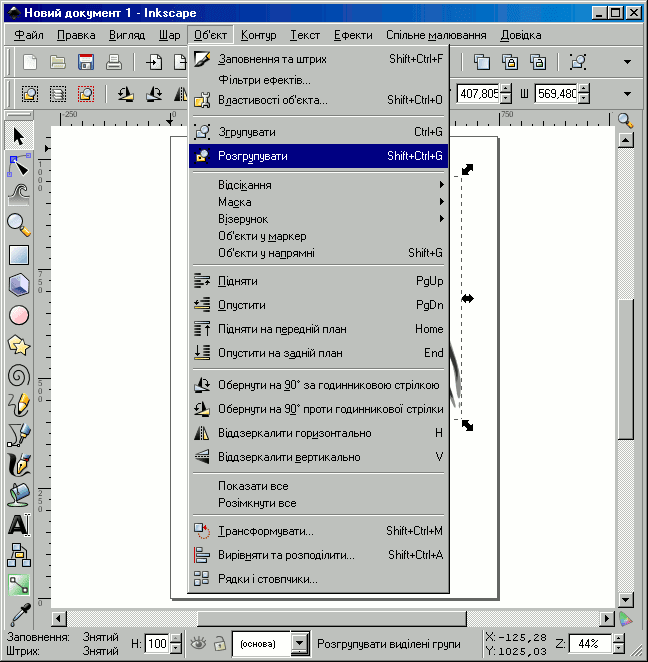Click the zoom percentage field 44%
The image size is (648, 662).
point(590,643)
